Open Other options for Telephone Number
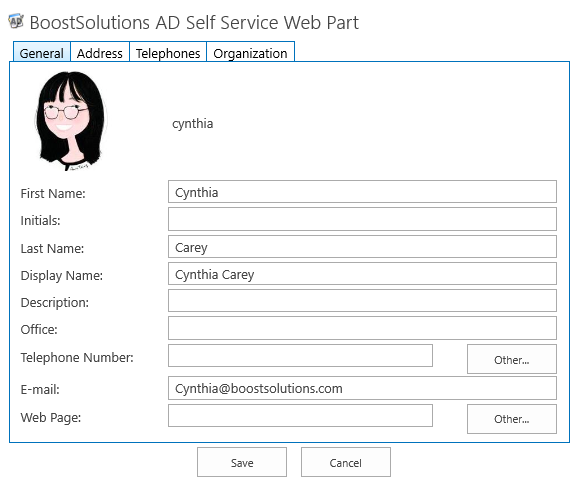 point(512,359)
